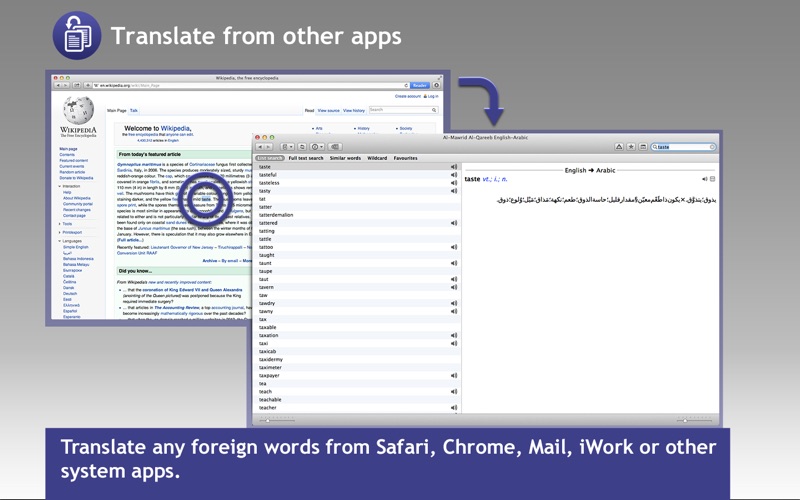Click the Wikipedia search box
The image size is (800, 500).
(403, 110)
